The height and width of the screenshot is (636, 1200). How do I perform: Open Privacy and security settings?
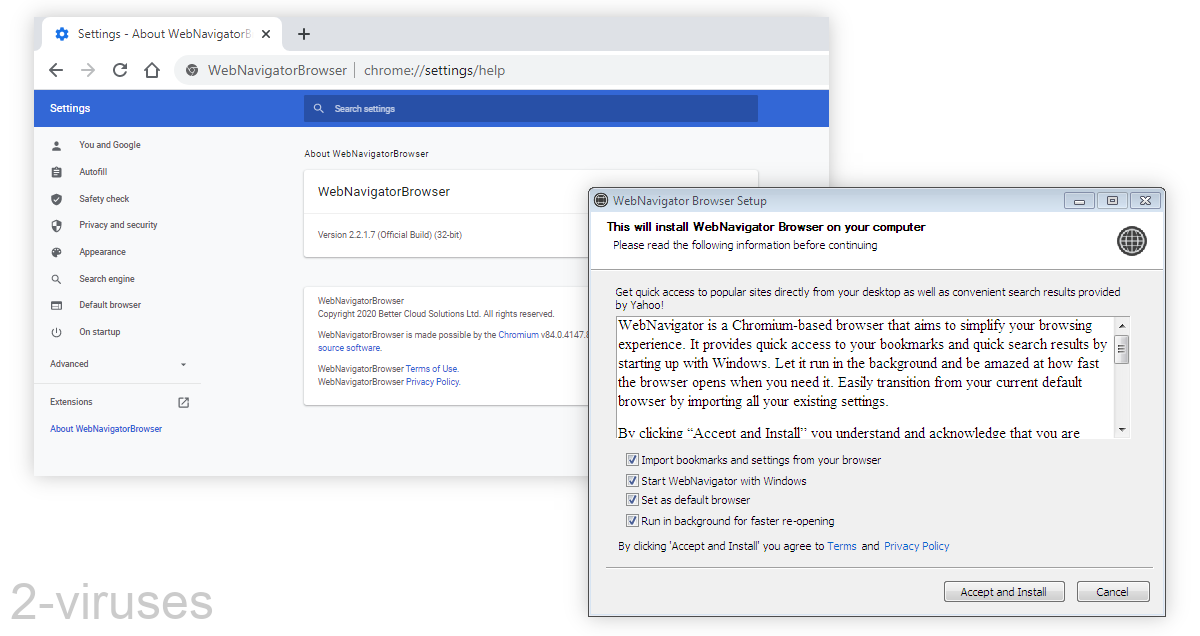pos(119,225)
